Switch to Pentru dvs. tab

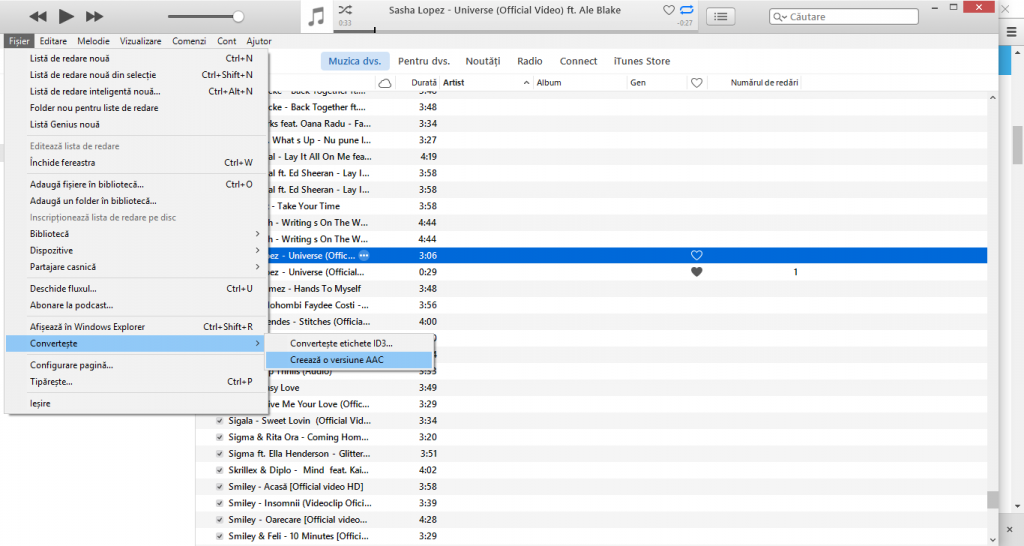[x=424, y=61]
